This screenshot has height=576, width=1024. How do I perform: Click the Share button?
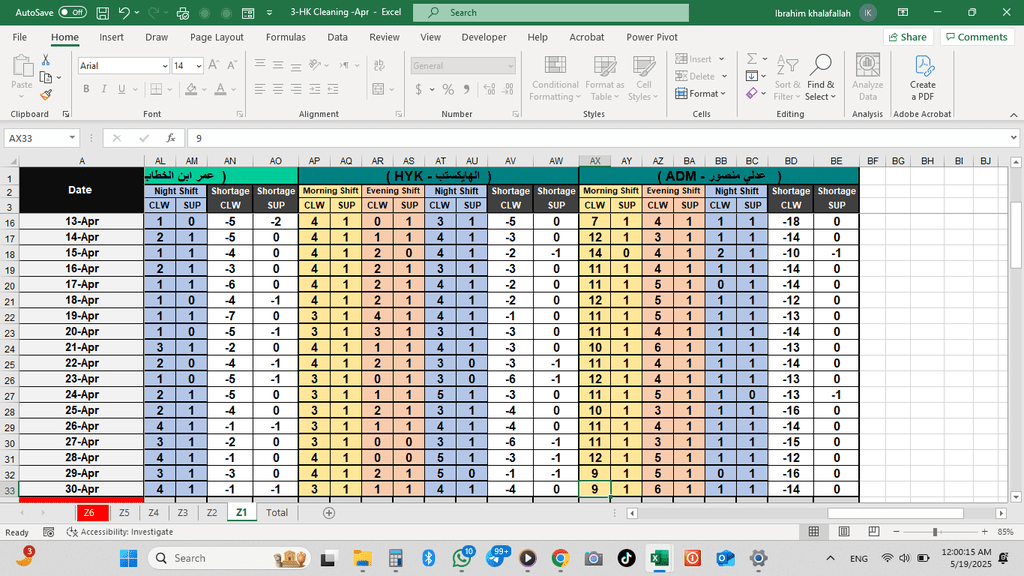(906, 37)
